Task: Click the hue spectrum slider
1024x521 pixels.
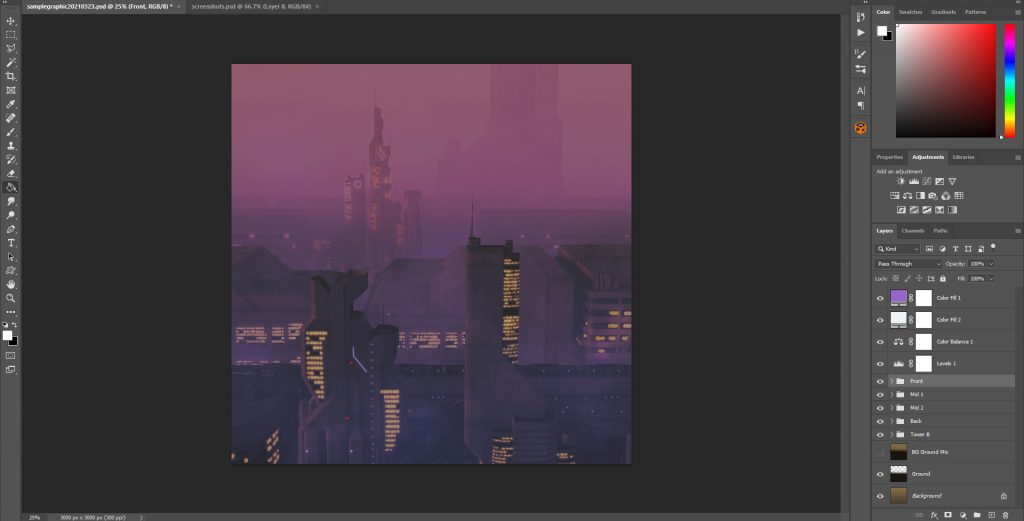Action: 1010,81
